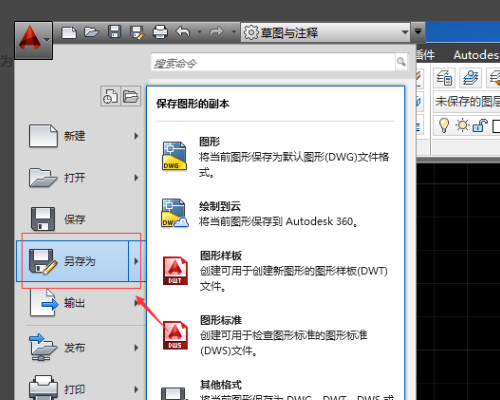Open the 未保存的图层 layer state dropdown
Viewport: 500px width, 400px height.
[x=467, y=101]
